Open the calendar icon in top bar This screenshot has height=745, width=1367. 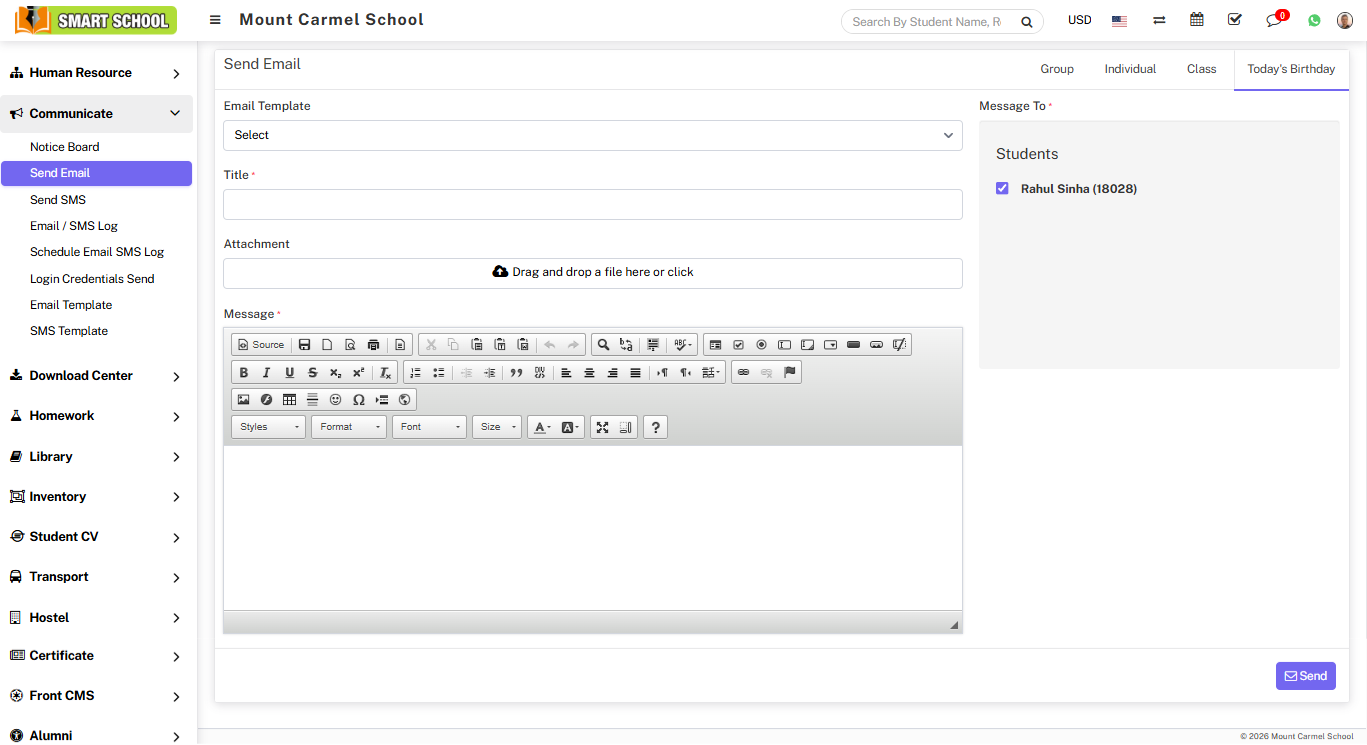click(1196, 20)
